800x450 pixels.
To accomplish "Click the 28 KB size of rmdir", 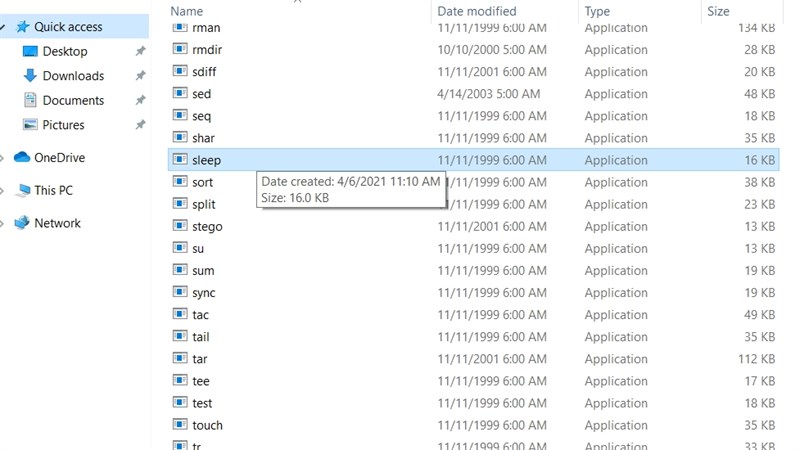I will pos(759,49).
